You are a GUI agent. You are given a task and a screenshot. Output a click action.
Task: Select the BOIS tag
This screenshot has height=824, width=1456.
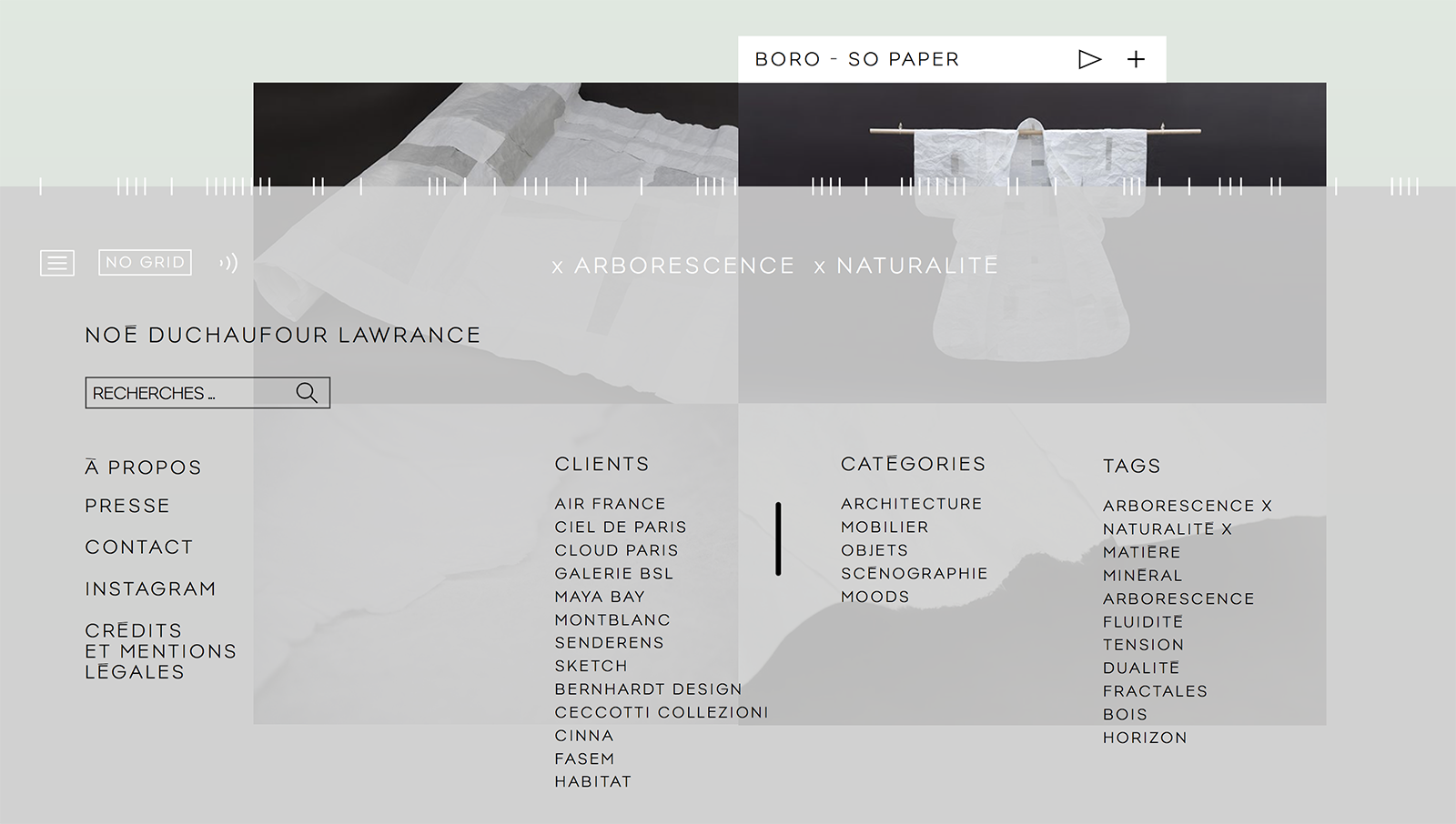tap(1125, 714)
